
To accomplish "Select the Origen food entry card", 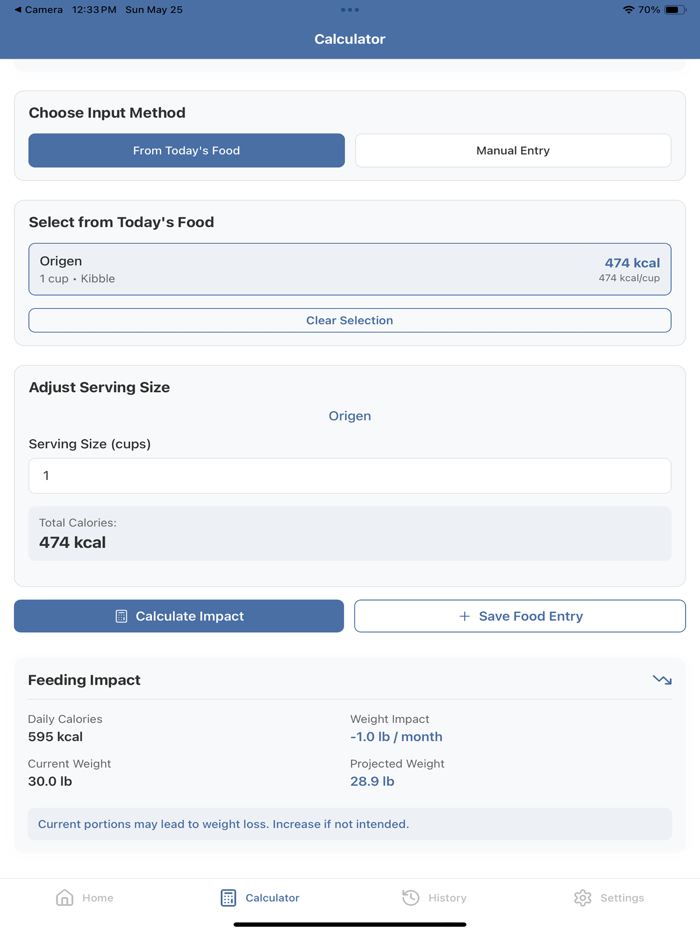I will 349,268.
